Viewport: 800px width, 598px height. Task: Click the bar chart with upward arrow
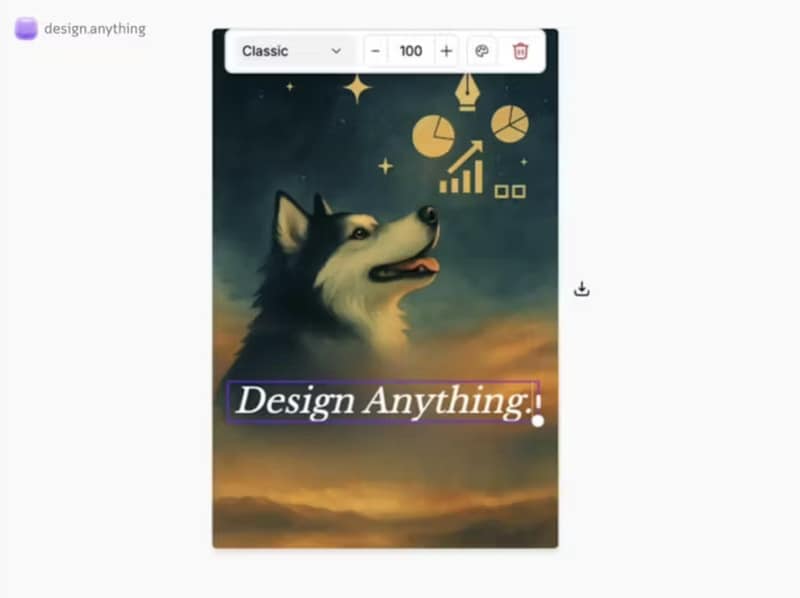coord(463,168)
